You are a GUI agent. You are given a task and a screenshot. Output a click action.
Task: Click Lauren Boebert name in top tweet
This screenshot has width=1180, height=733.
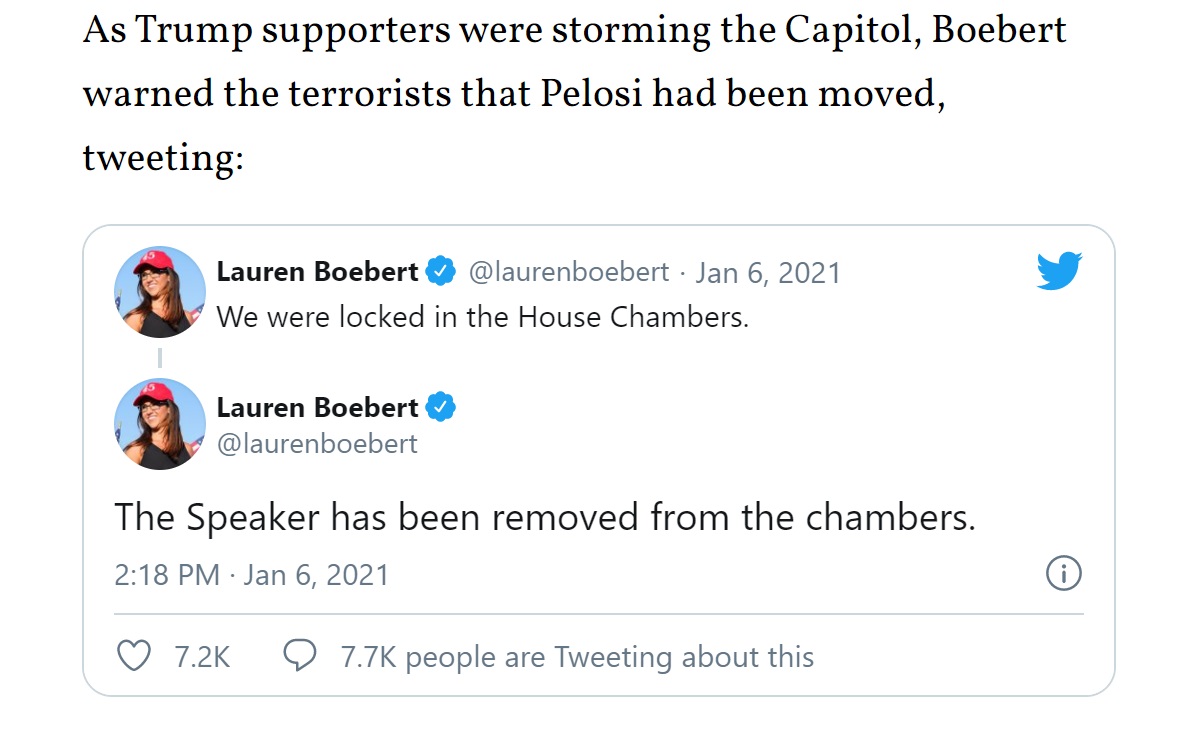[317, 271]
